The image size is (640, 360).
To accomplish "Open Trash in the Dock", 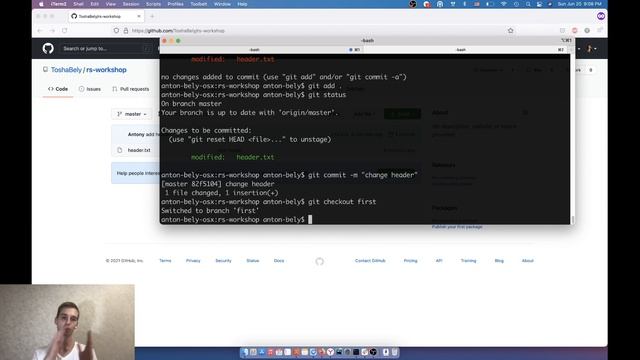I will 395,352.
